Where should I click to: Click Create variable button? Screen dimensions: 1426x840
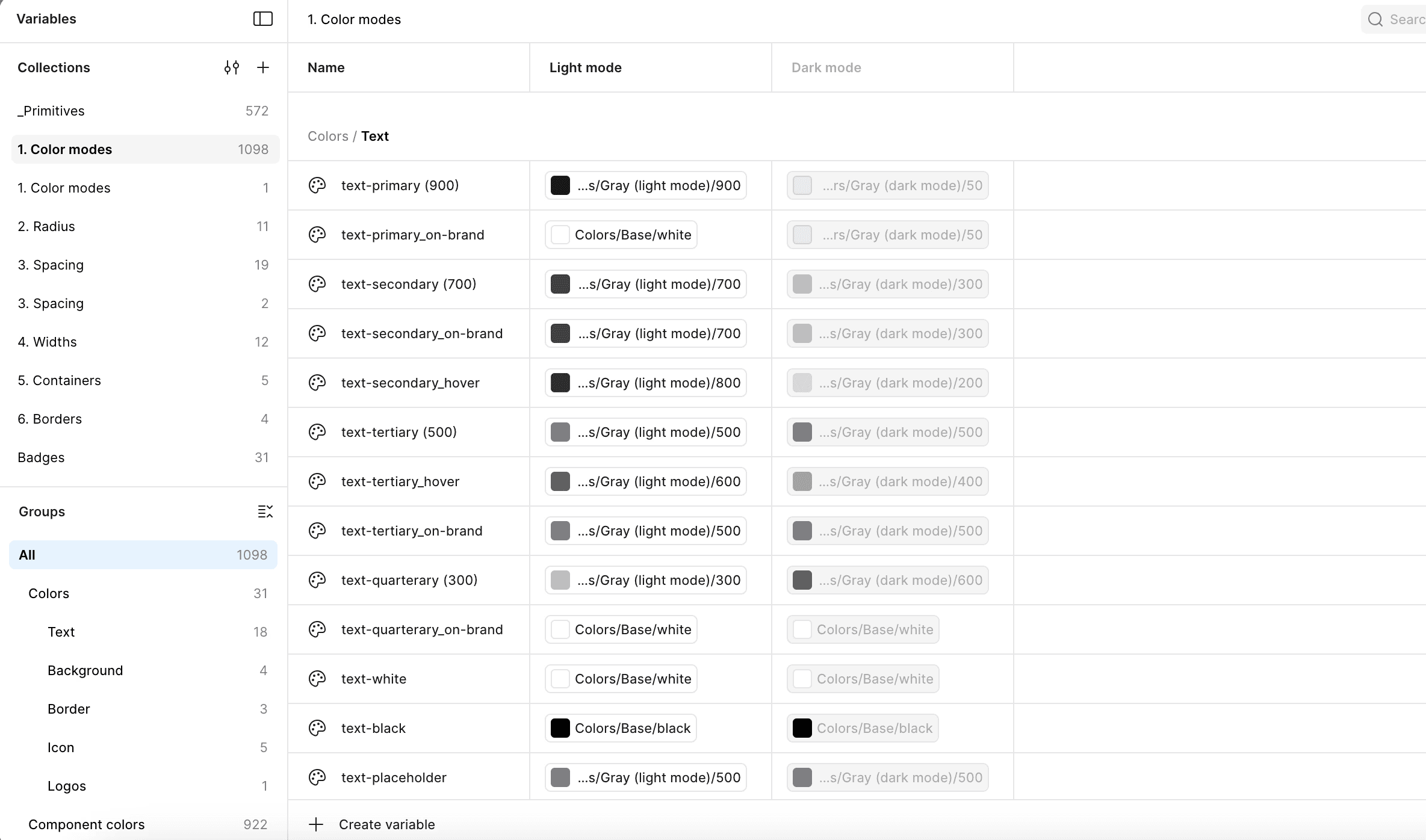pos(386,824)
